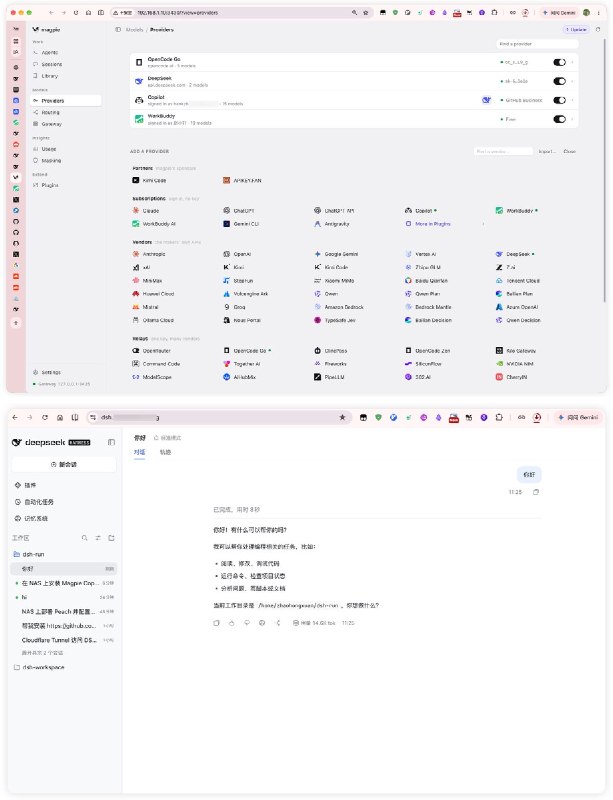The width and height of the screenshot is (613, 800).
Task: Open Usage in magpie sidebar
Action: pos(48,149)
